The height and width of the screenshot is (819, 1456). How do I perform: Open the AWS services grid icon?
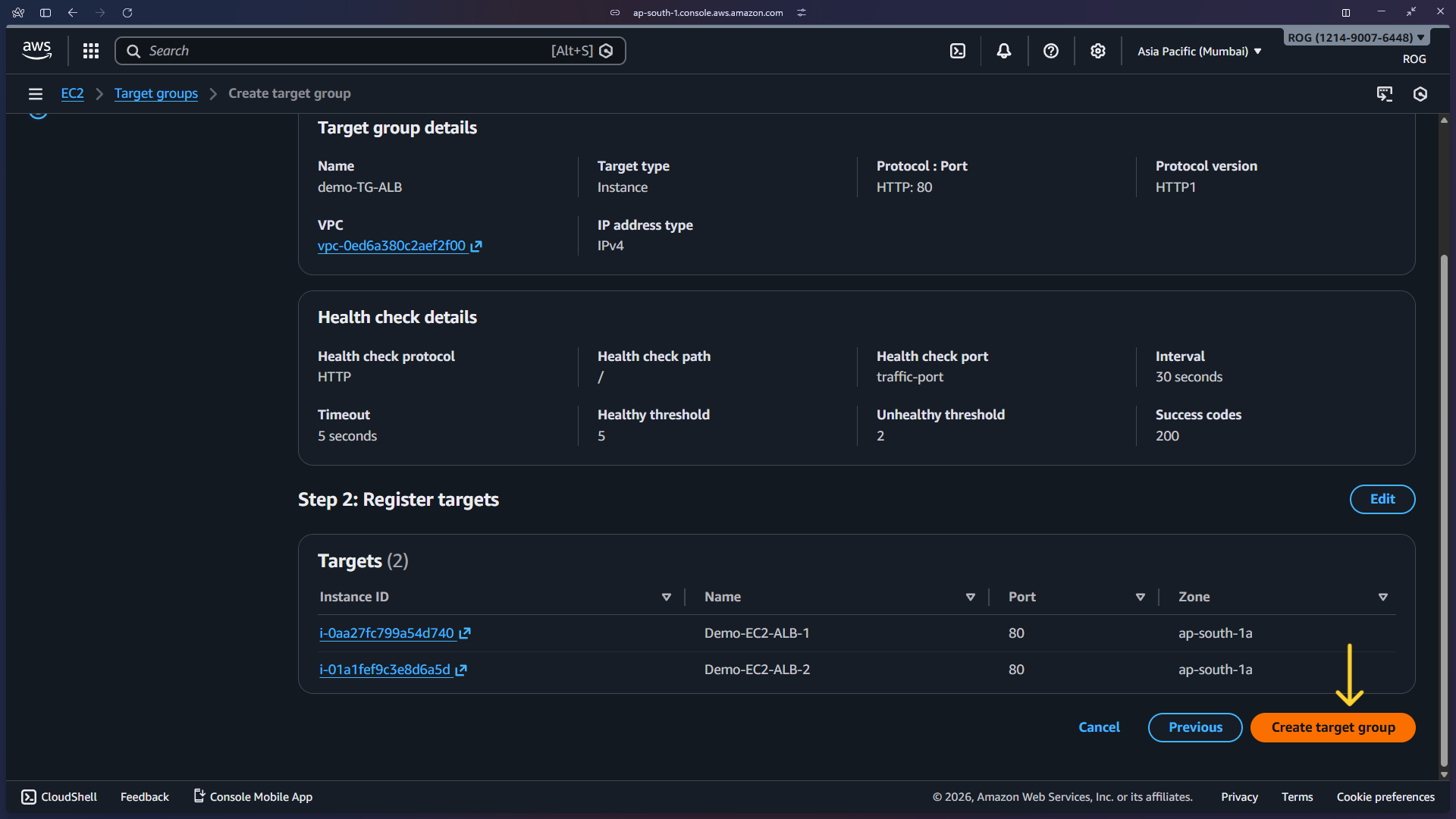click(x=90, y=51)
